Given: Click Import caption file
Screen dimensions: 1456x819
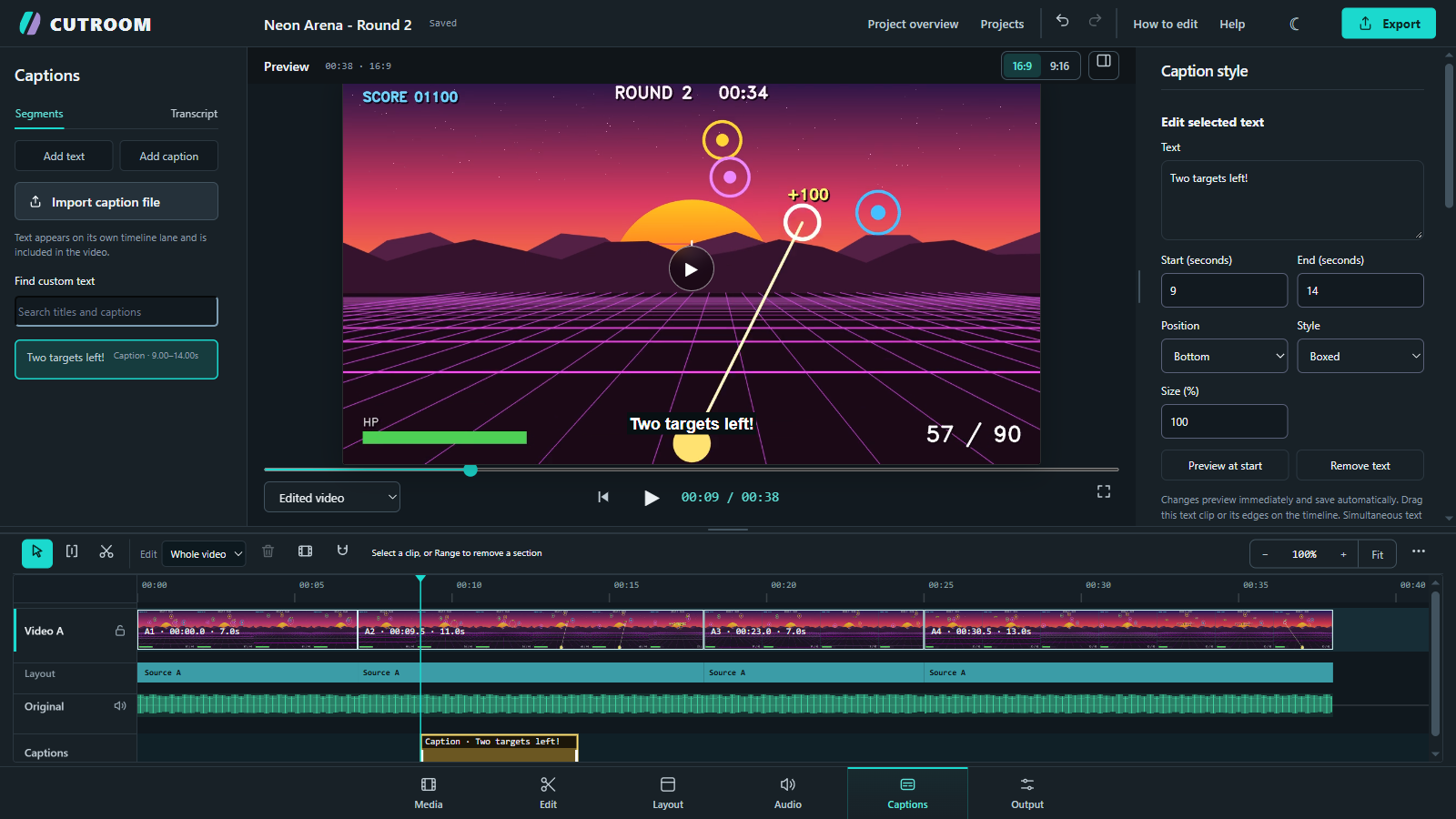Looking at the screenshot, I should click(x=116, y=201).
